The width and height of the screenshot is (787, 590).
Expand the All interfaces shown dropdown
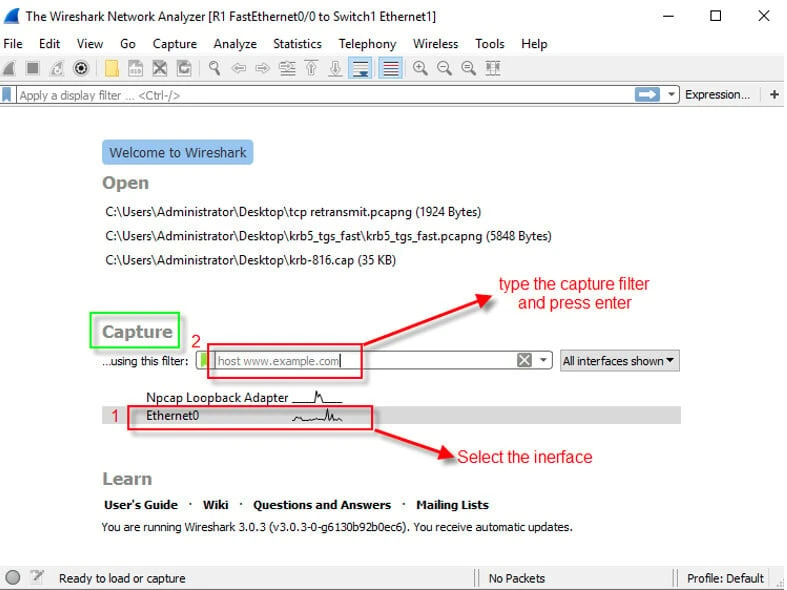[x=619, y=361]
